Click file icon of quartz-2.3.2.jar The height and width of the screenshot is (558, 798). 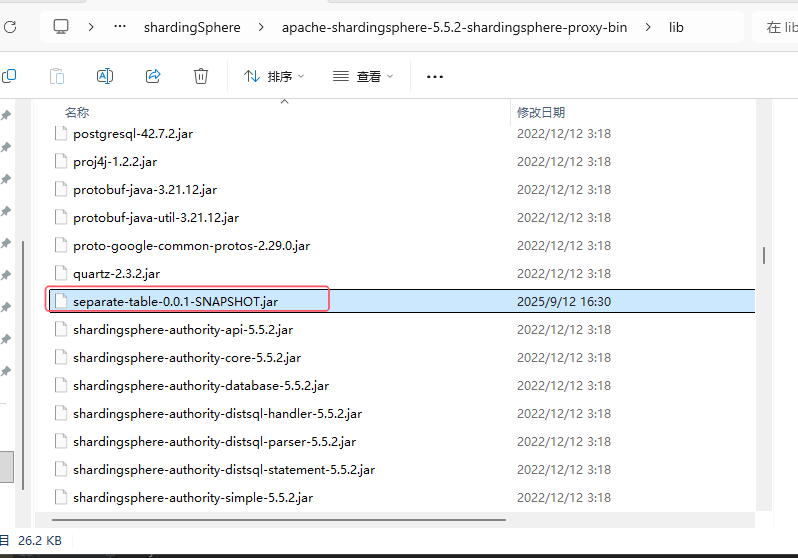[61, 273]
